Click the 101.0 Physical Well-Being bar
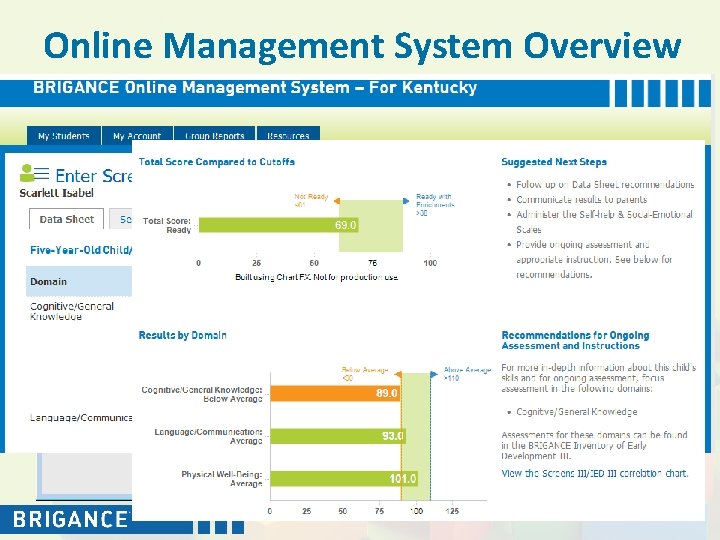 pyautogui.click(x=344, y=478)
